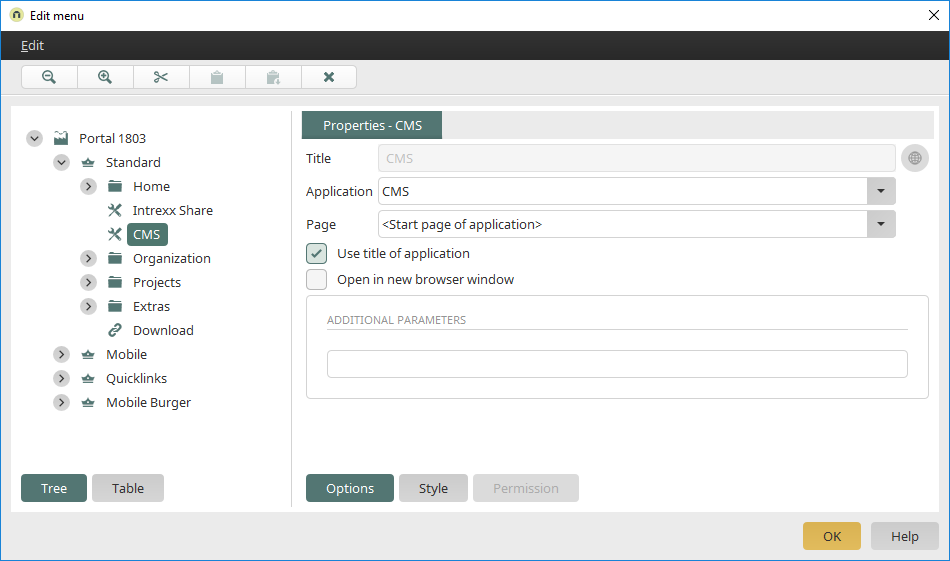Click the Projects folder icon
The height and width of the screenshot is (561, 950).
(115, 282)
